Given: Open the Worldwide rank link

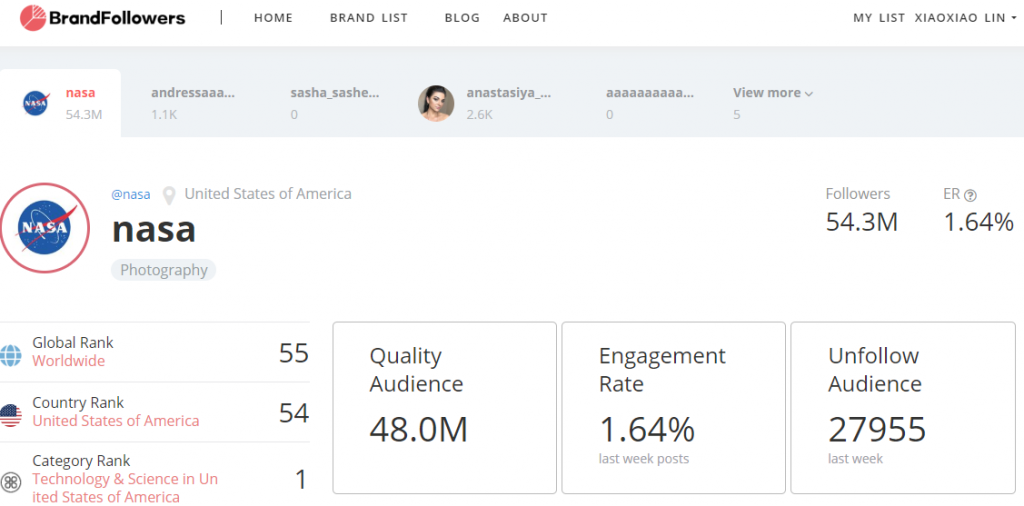Looking at the screenshot, I should (69, 361).
